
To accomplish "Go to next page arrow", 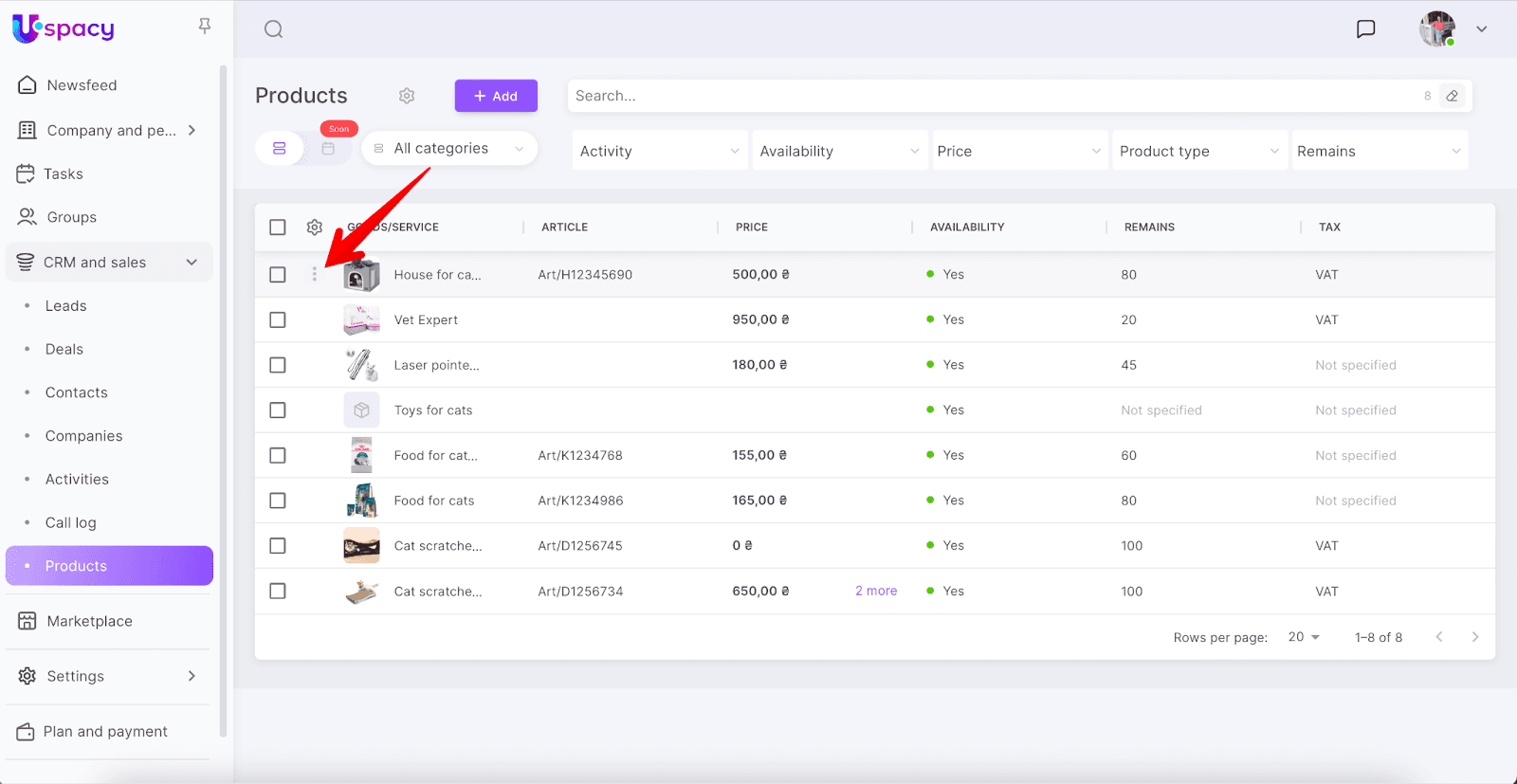I will [x=1474, y=637].
